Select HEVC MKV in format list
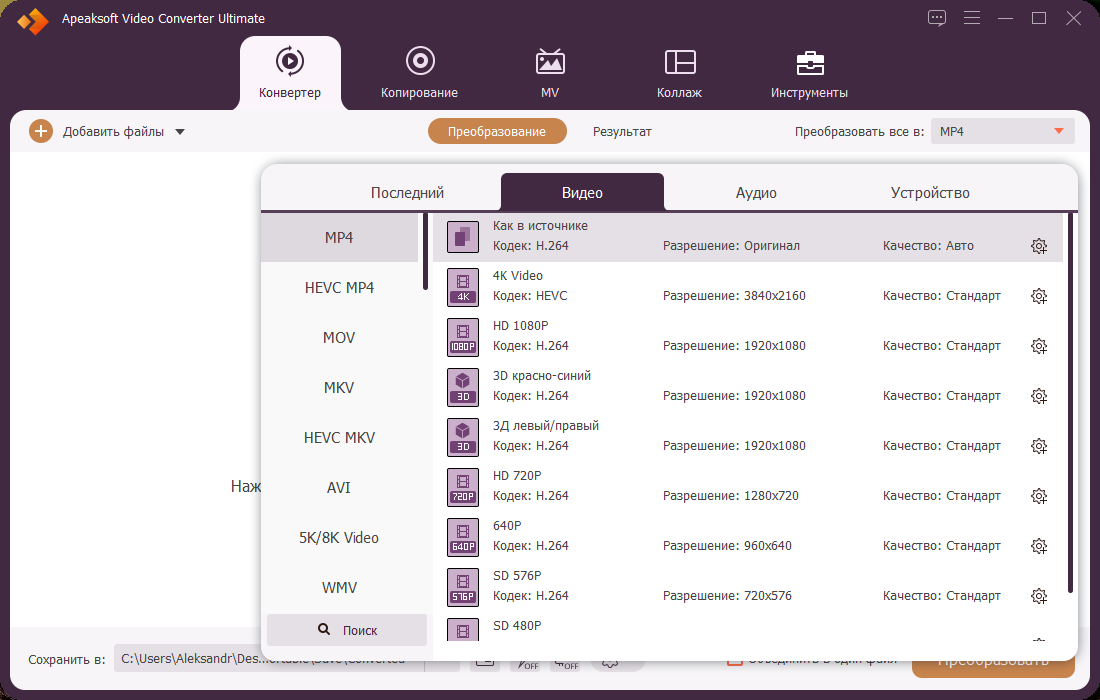The image size is (1100, 700). [x=340, y=438]
